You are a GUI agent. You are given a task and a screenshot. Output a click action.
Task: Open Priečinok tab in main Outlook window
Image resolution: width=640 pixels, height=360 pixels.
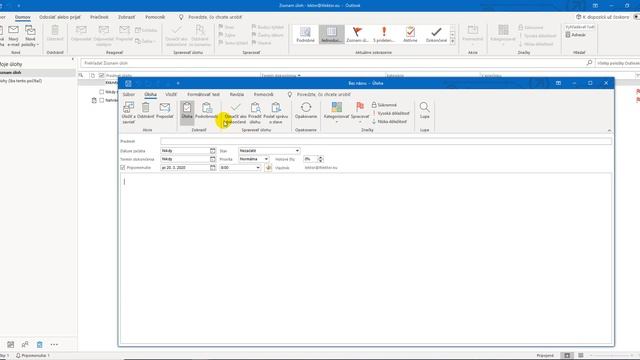point(99,17)
